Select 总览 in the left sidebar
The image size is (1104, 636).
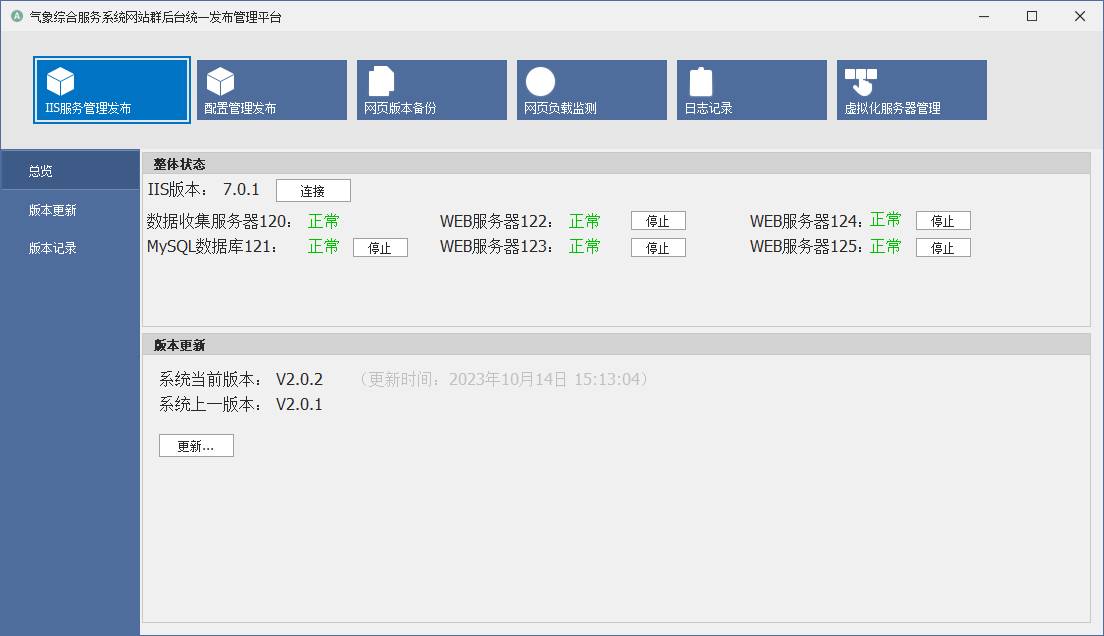[70, 170]
